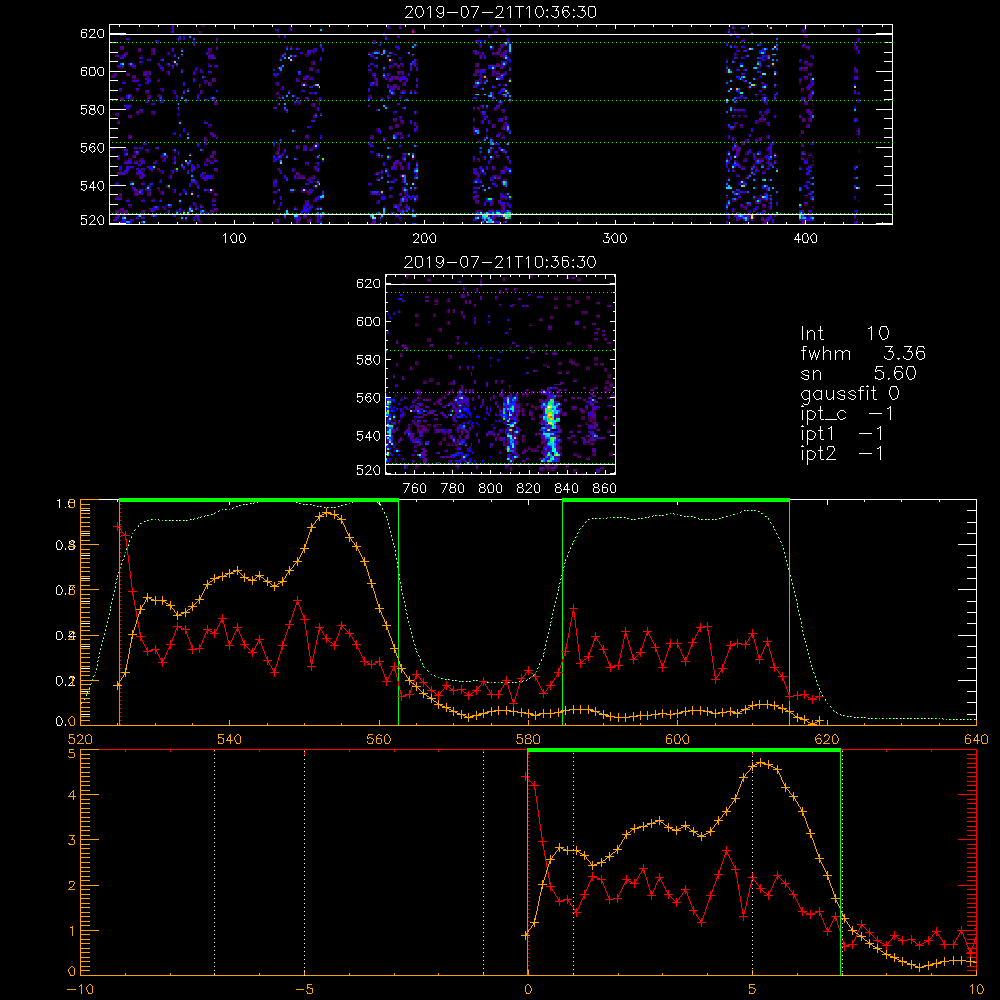Click the 'ipt2 -1' entry

tap(842, 453)
